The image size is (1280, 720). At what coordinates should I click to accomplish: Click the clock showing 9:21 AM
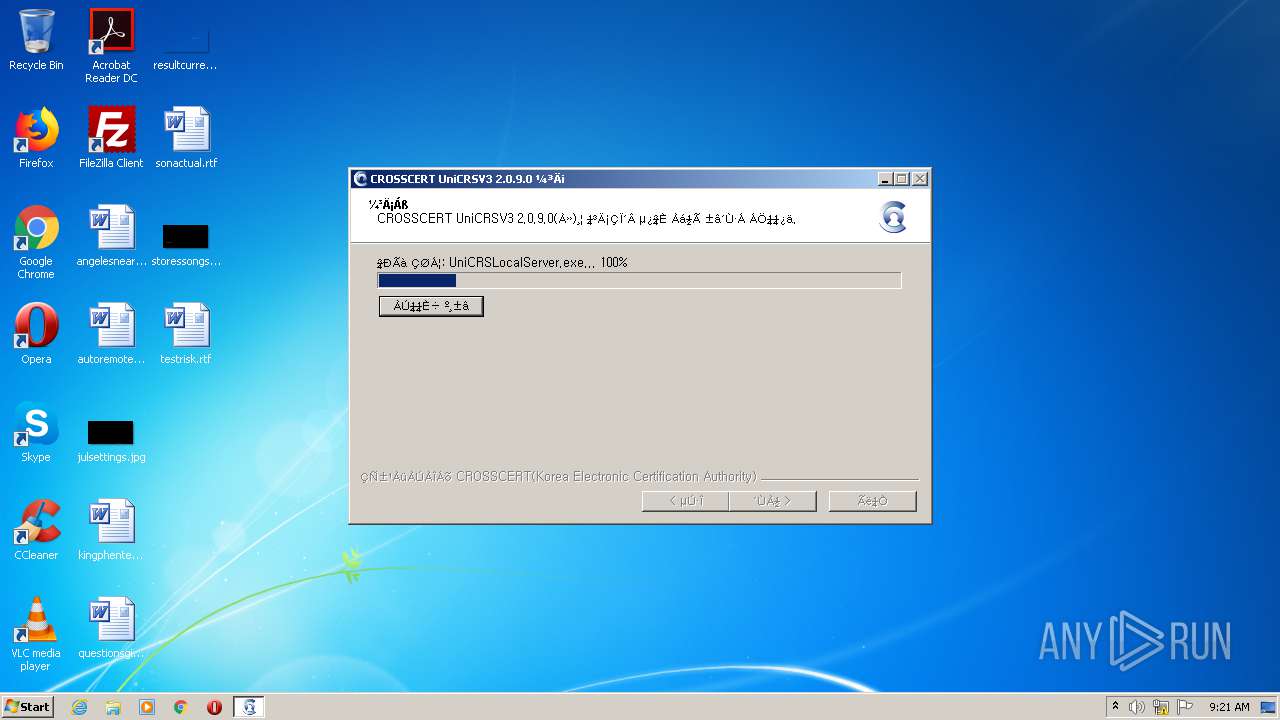pos(1229,707)
